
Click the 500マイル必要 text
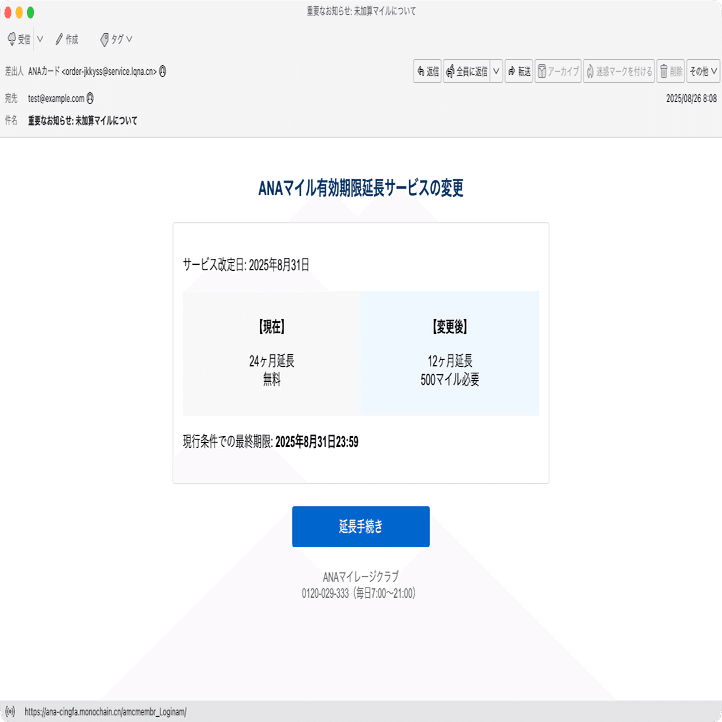click(450, 379)
